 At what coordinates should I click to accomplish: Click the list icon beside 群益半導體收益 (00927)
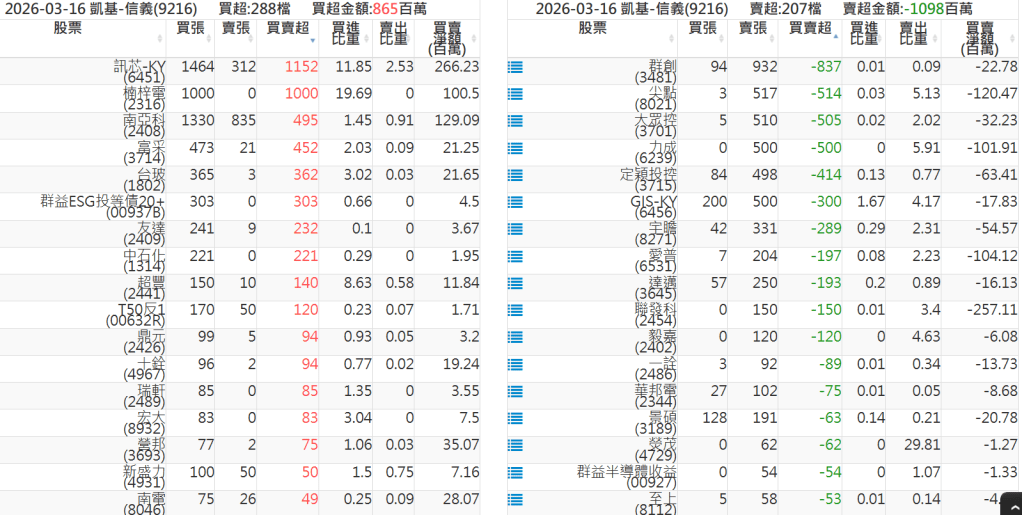point(516,472)
